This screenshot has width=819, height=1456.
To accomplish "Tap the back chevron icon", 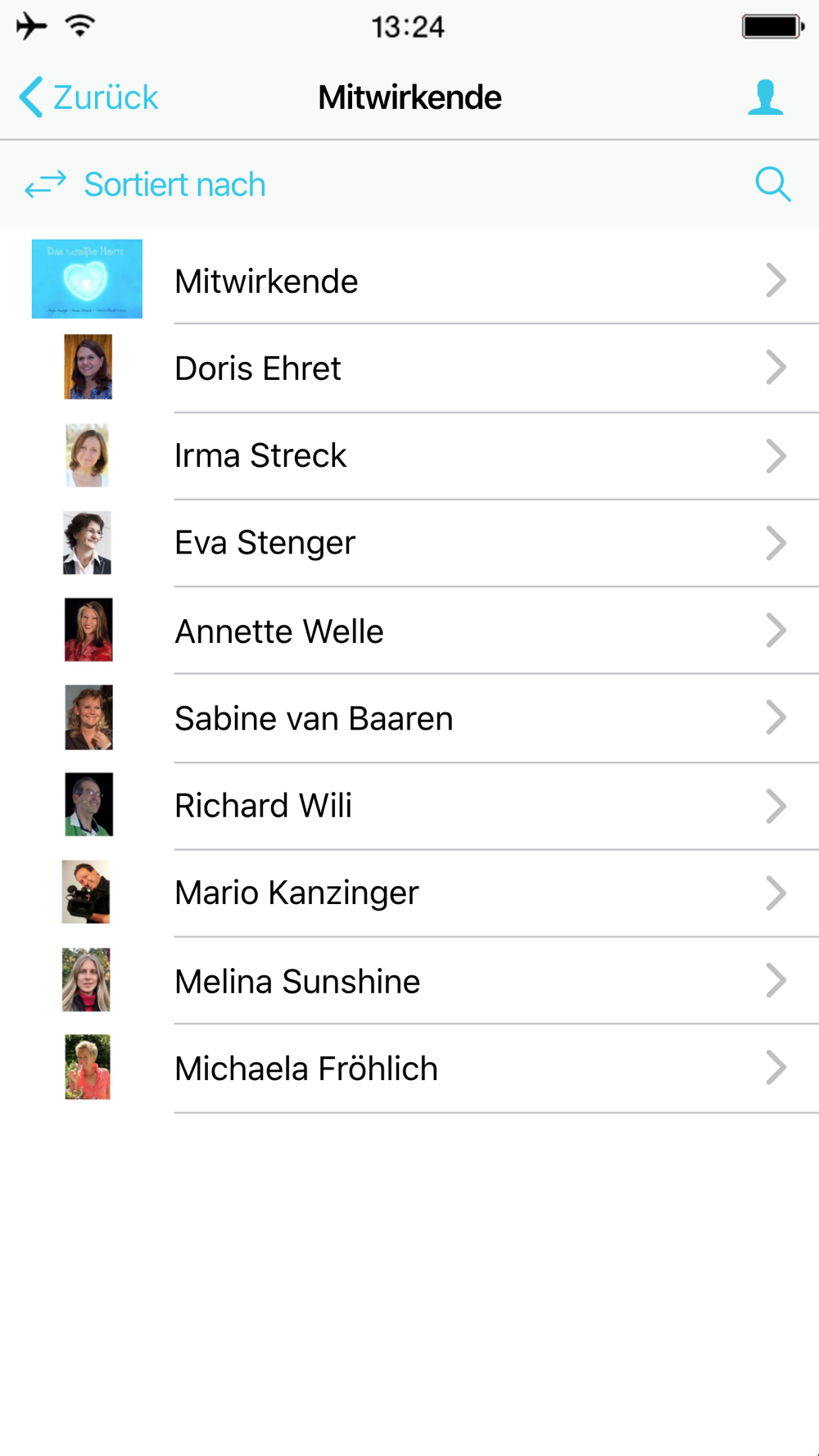I will pos(31,97).
